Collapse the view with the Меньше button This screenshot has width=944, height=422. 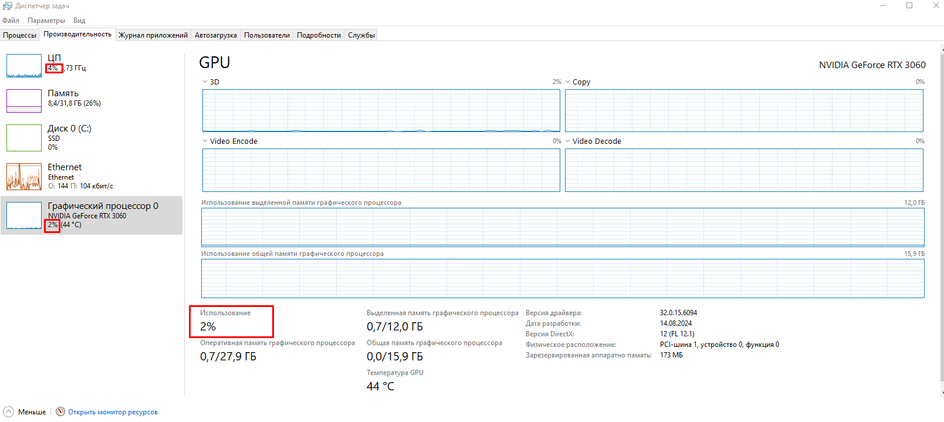tap(25, 412)
